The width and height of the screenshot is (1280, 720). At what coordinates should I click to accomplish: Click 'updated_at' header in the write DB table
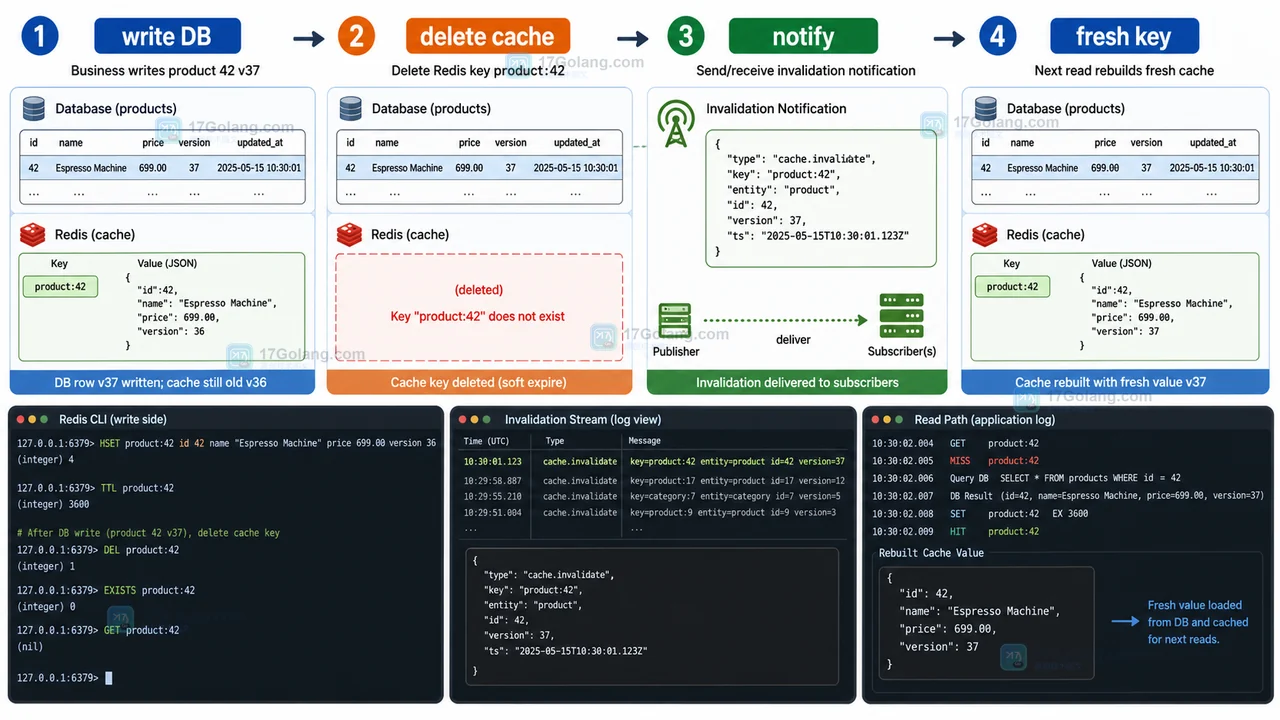coord(259,143)
